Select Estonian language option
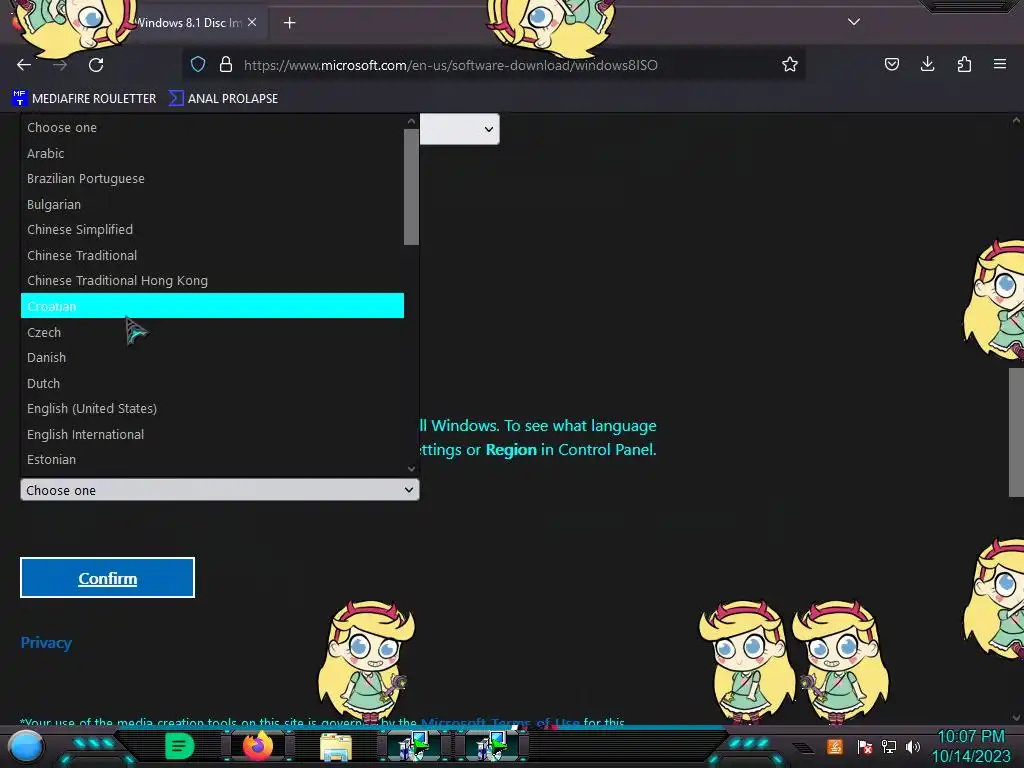 (212, 459)
